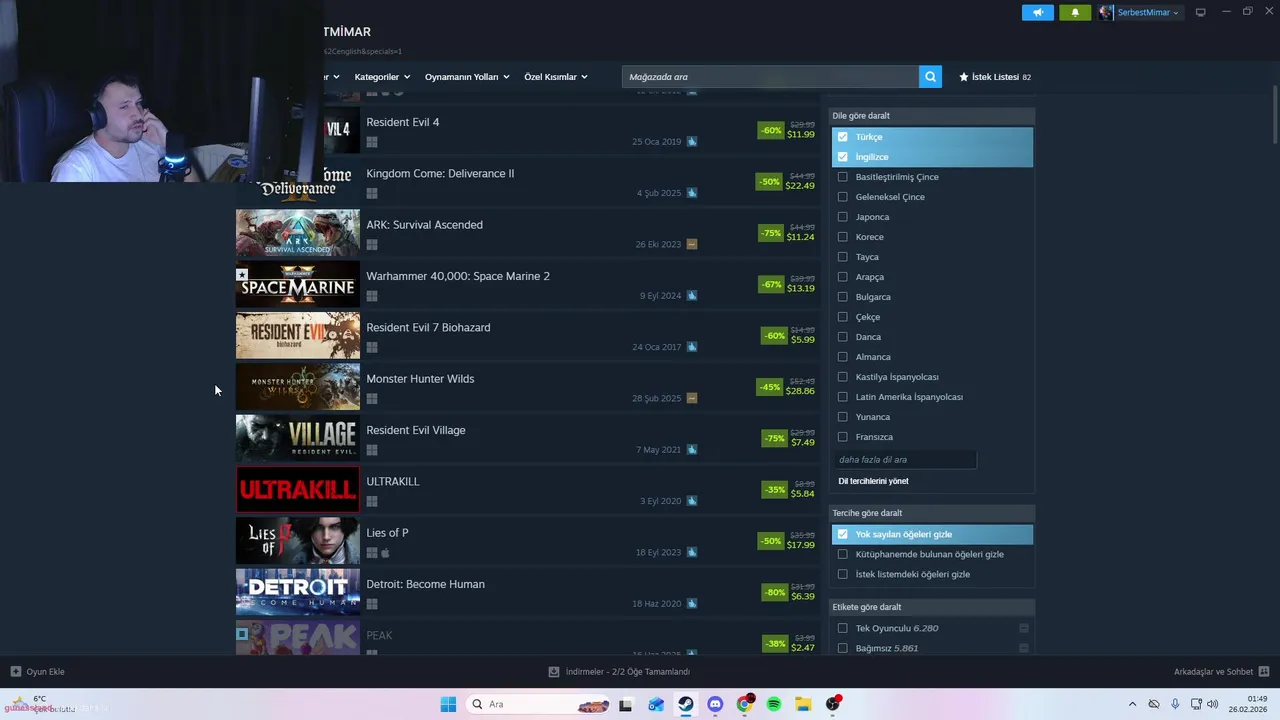Show hidden icons in the system tray
1280x720 pixels.
[x=1132, y=704]
